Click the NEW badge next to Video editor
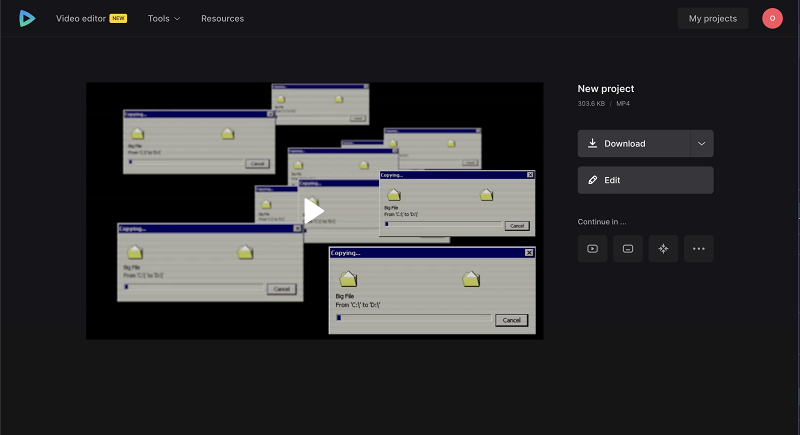 click(118, 18)
